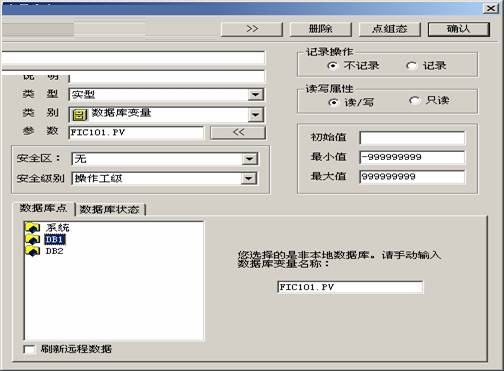Click the 最大值 input field
The image size is (504, 371).
point(412,177)
